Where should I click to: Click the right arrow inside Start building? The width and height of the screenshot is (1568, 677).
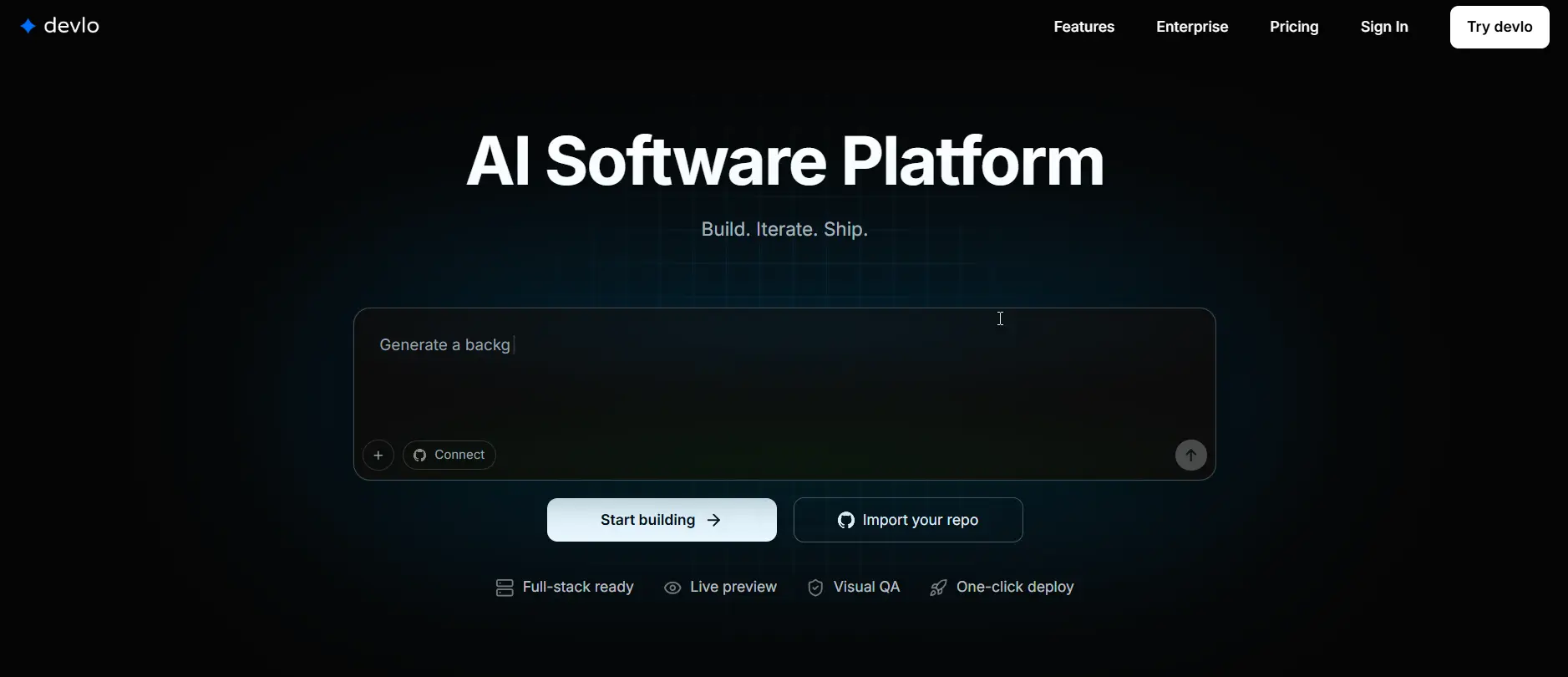pos(714,521)
